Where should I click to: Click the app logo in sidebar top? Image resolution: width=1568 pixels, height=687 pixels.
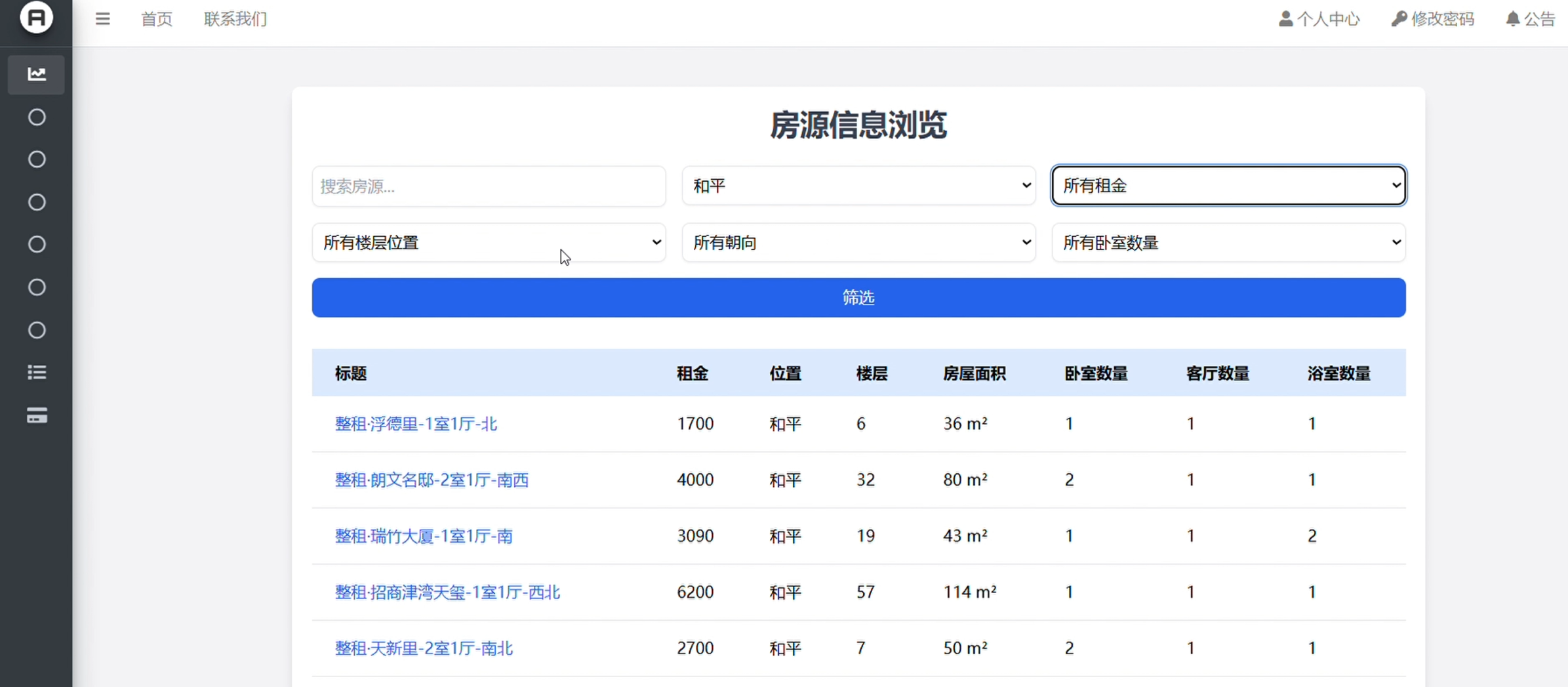(36, 17)
